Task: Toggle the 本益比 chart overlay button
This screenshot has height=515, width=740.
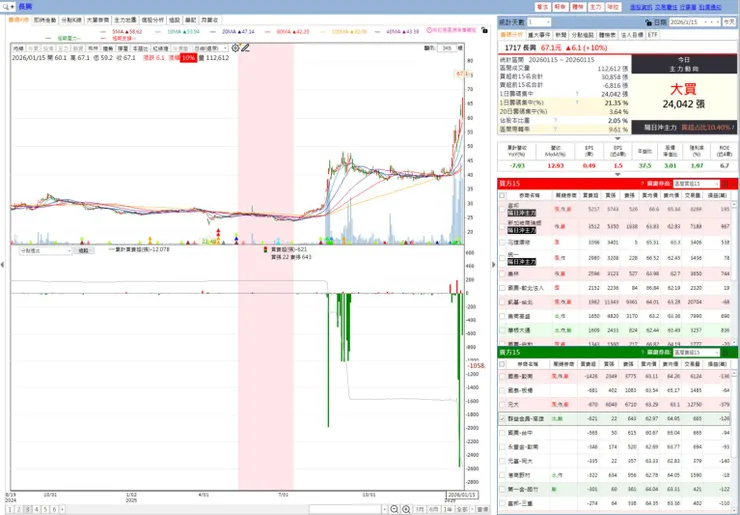Action: (140, 48)
